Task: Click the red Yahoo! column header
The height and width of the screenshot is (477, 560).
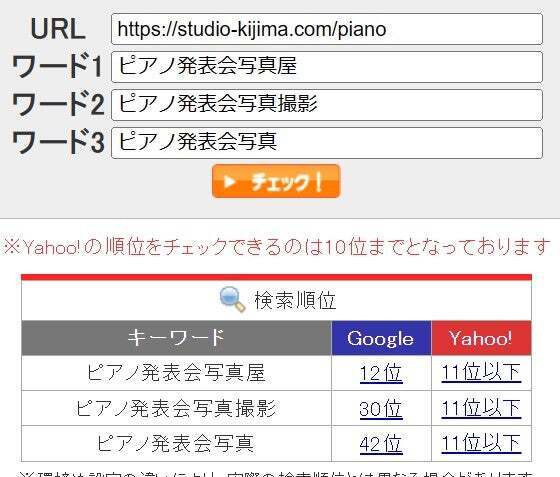Action: tap(481, 338)
